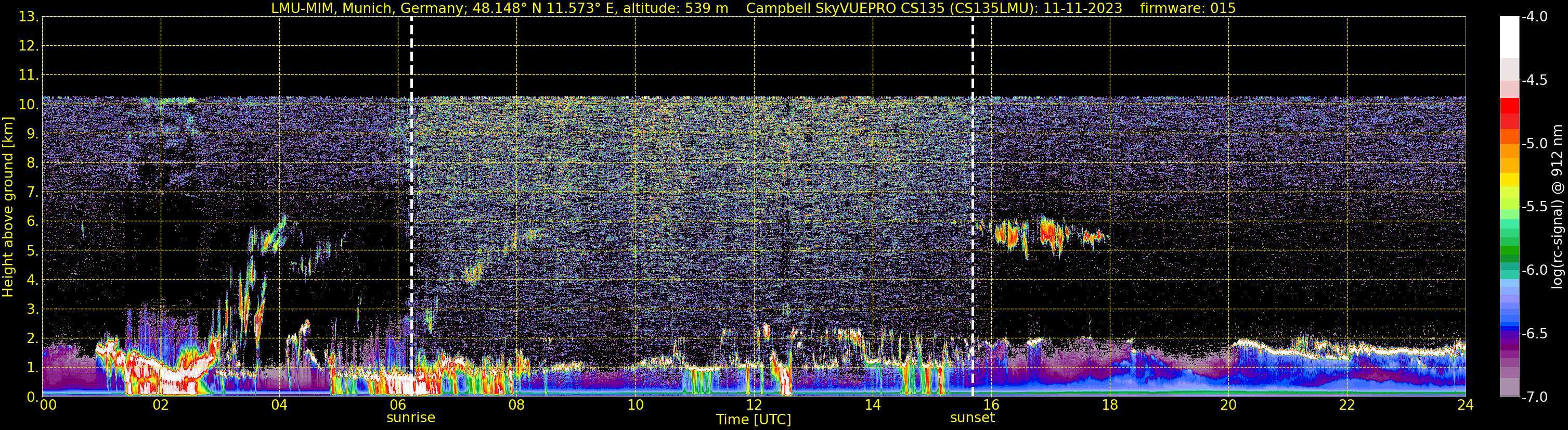Click the '00' tick on the time axis

[48, 405]
